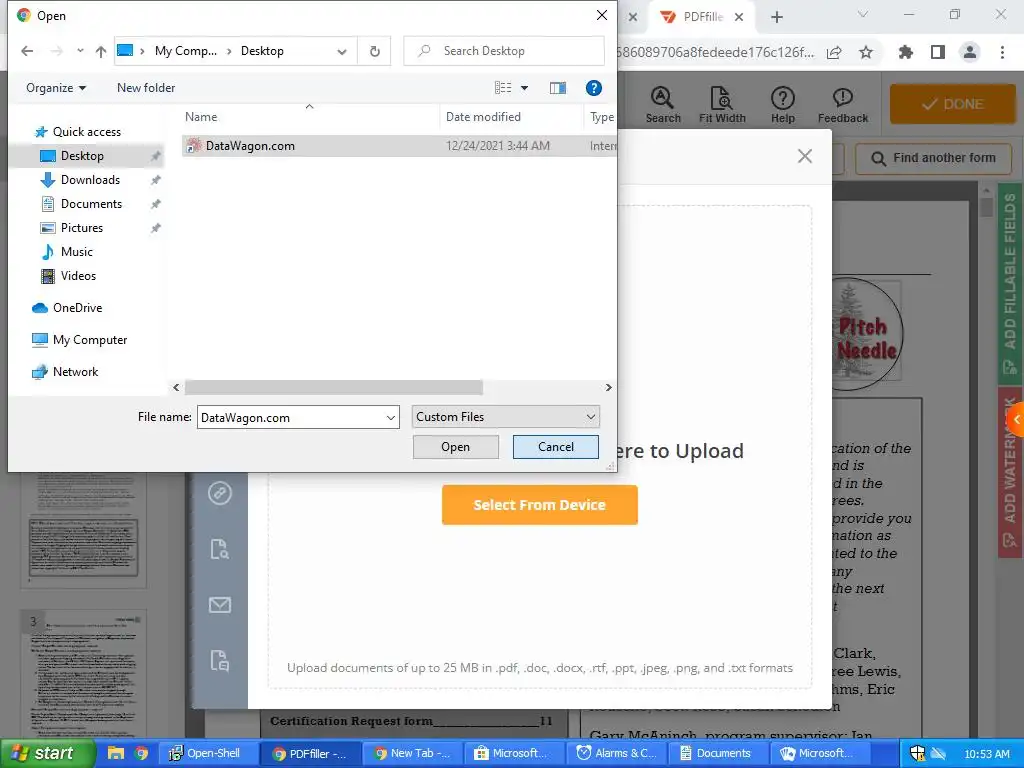Open Videos folder in sidebar
The image size is (1024, 768).
click(78, 276)
